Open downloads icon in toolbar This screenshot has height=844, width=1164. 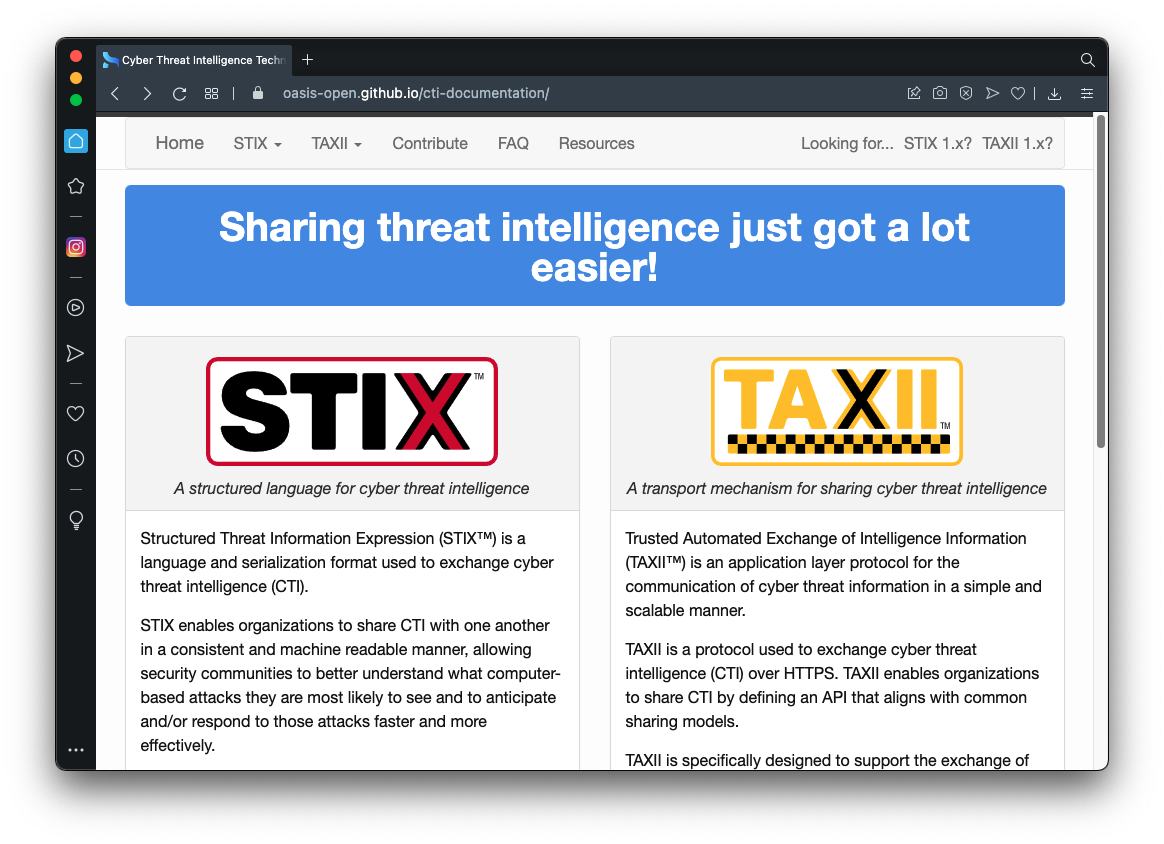pyautogui.click(x=1054, y=94)
